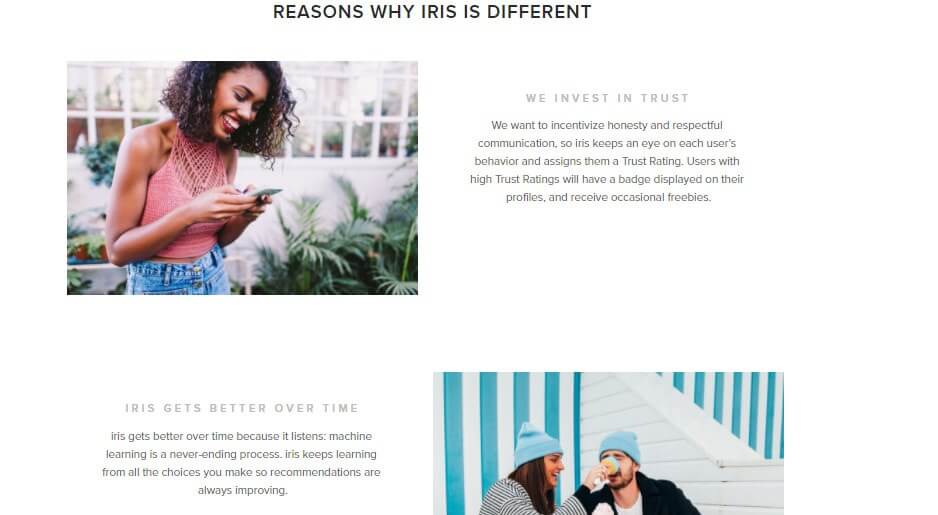Click the word 'TRUST' in the gray subheading

pos(665,98)
